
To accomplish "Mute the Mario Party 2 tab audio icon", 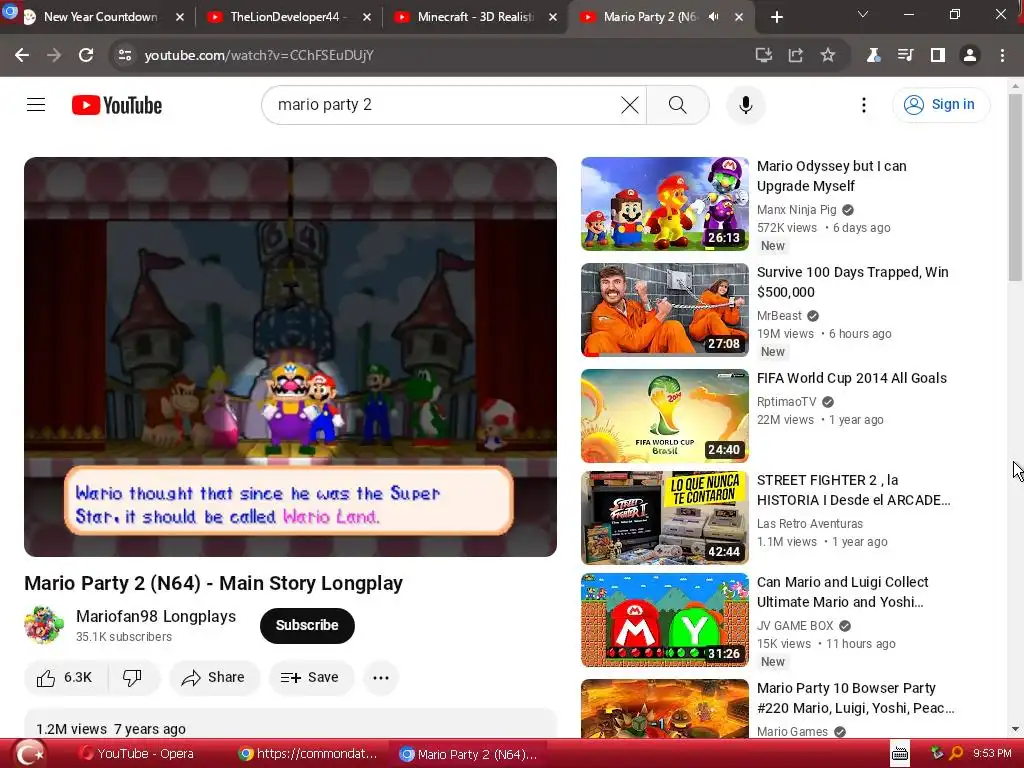I will coord(714,17).
